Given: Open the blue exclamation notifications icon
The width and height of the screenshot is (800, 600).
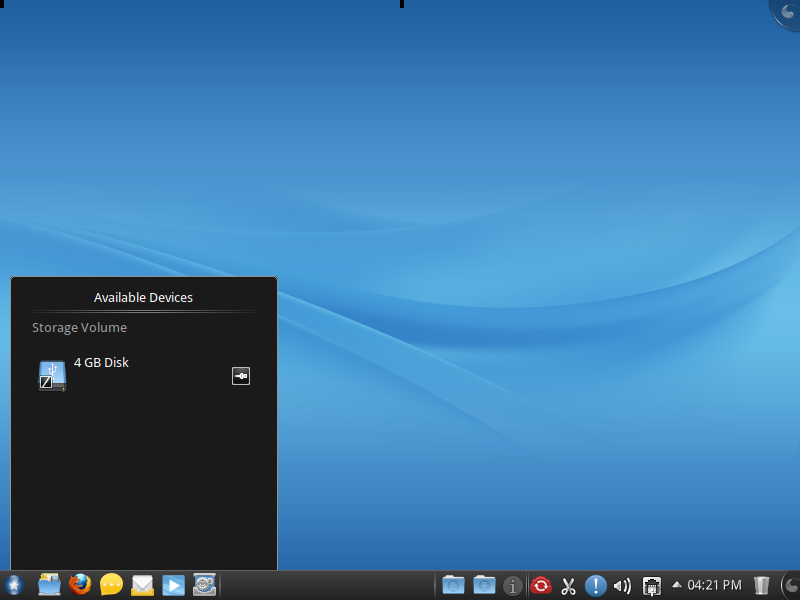Looking at the screenshot, I should coord(595,585).
